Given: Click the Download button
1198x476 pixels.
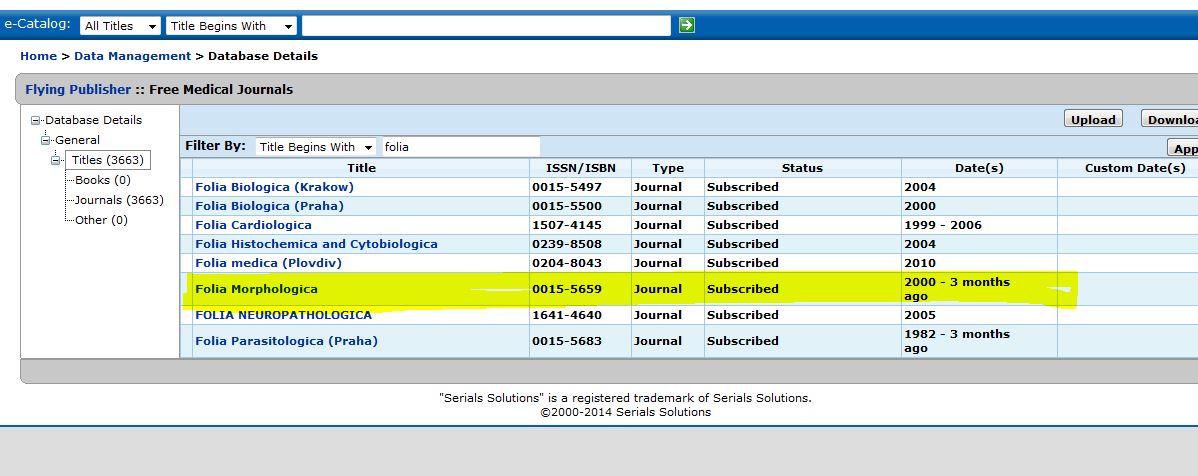Looking at the screenshot, I should [1170, 119].
